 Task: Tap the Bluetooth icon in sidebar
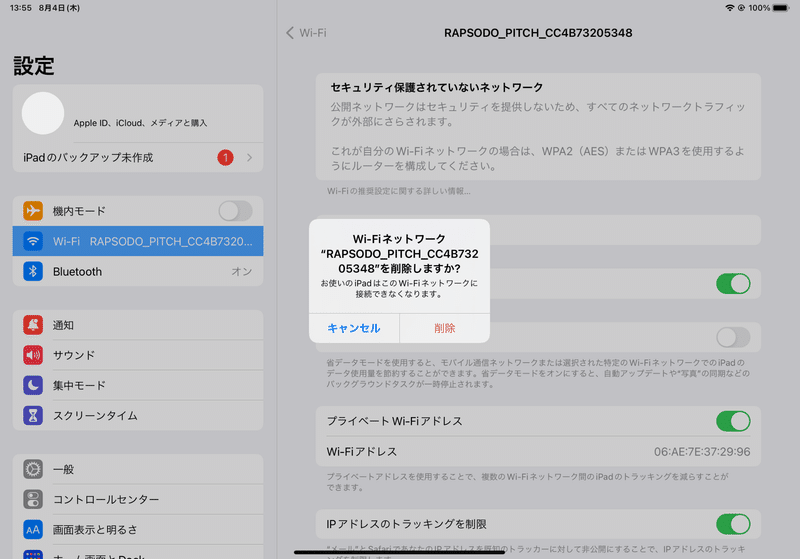click(33, 271)
